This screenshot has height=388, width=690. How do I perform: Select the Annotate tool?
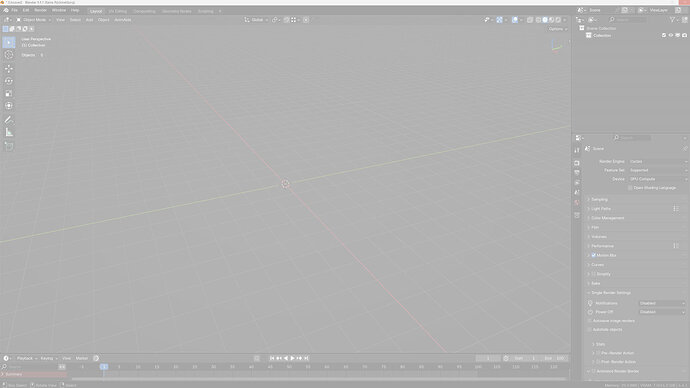(9, 120)
